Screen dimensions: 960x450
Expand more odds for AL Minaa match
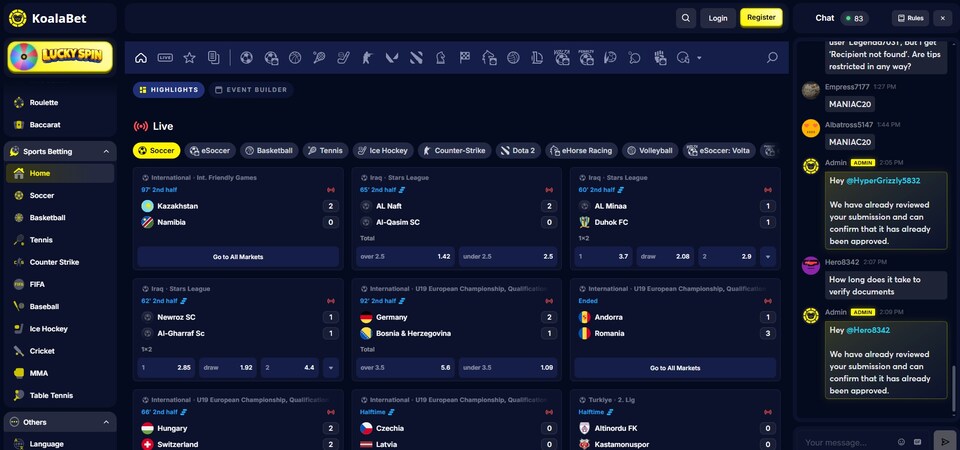[x=768, y=257]
